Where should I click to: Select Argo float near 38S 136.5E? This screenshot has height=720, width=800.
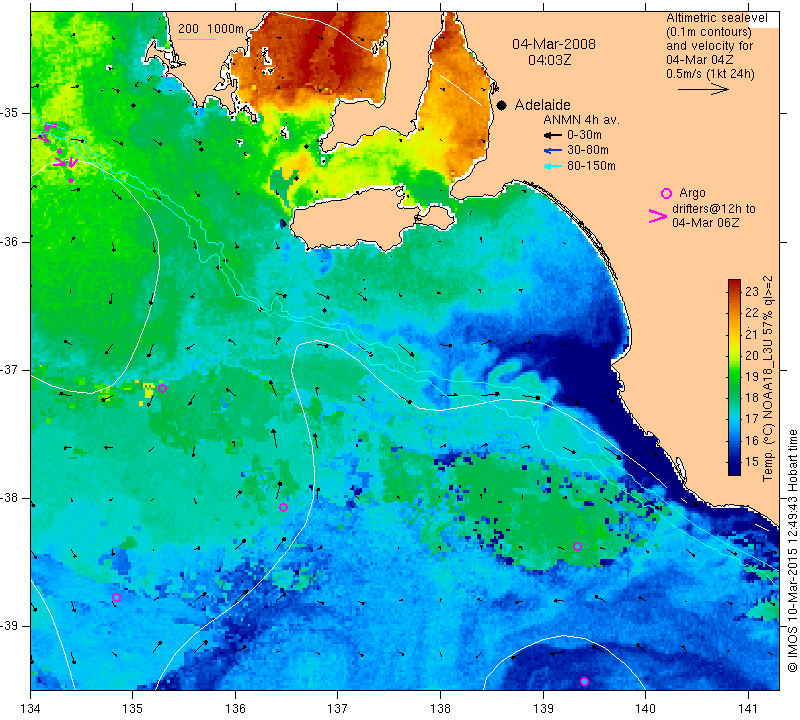pyautogui.click(x=284, y=507)
